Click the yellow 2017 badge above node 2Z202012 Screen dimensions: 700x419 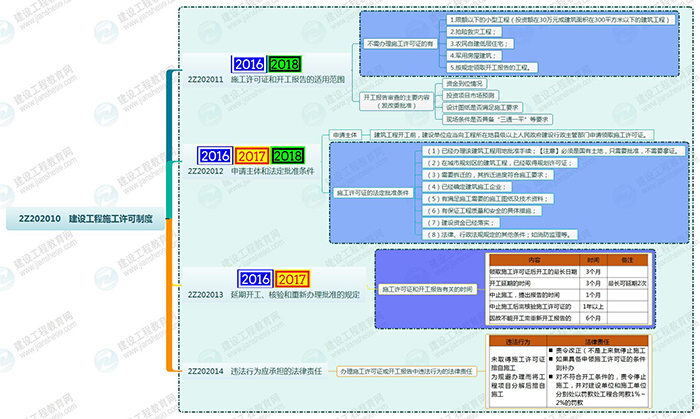pos(252,155)
